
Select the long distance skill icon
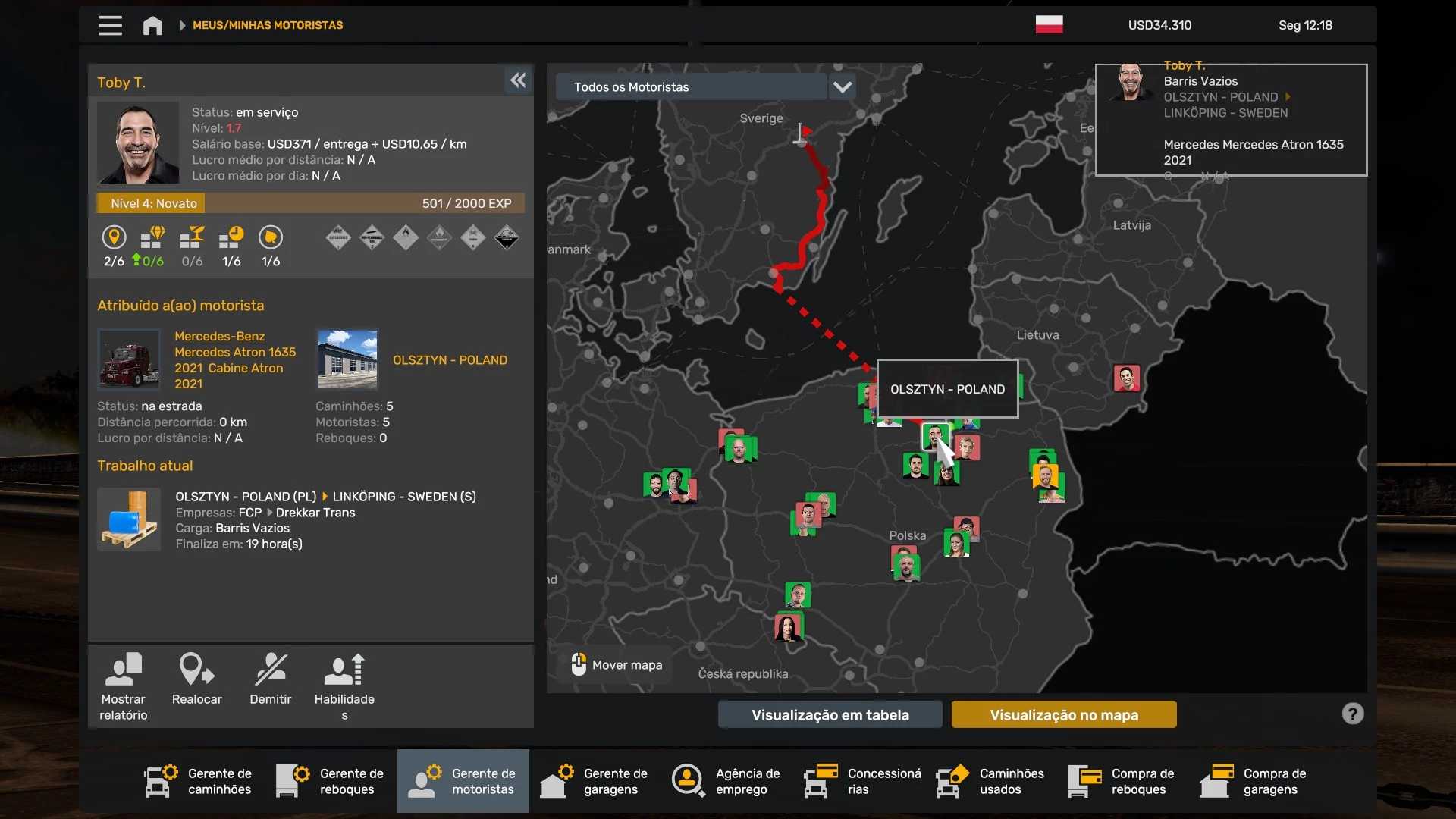[114, 238]
